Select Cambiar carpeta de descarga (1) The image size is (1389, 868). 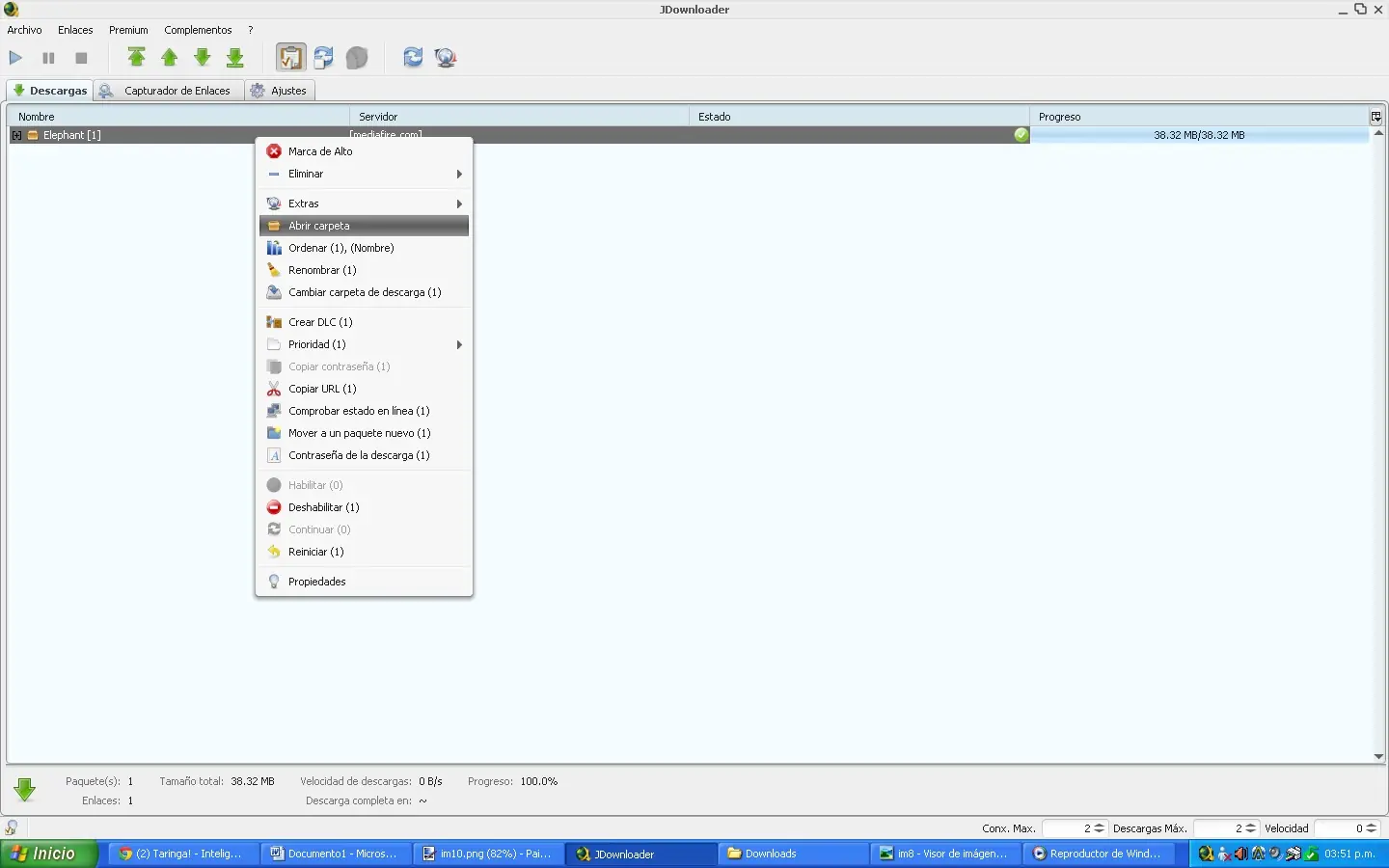(x=365, y=292)
